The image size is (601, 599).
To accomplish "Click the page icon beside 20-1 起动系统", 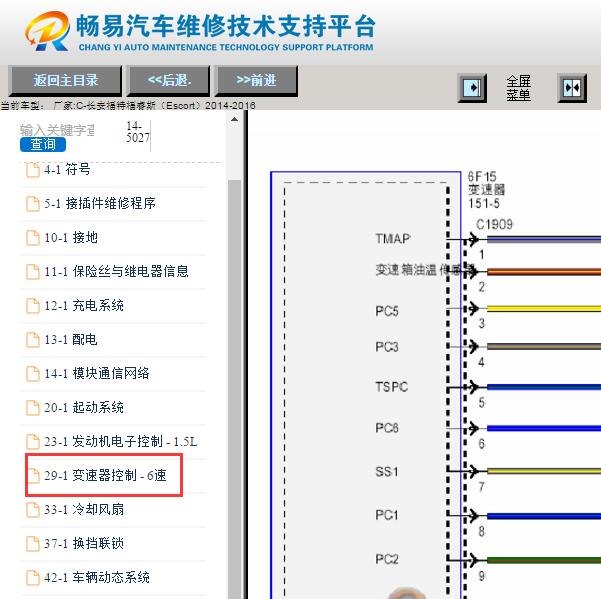I will pyautogui.click(x=33, y=408).
